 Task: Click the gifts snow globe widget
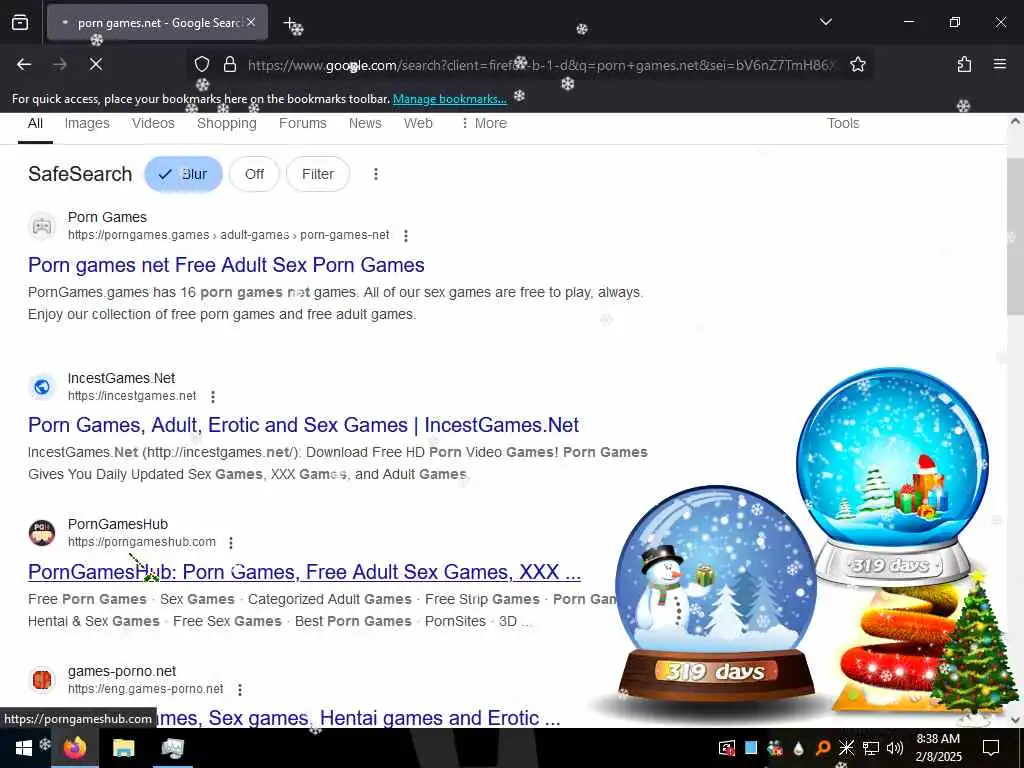click(892, 475)
